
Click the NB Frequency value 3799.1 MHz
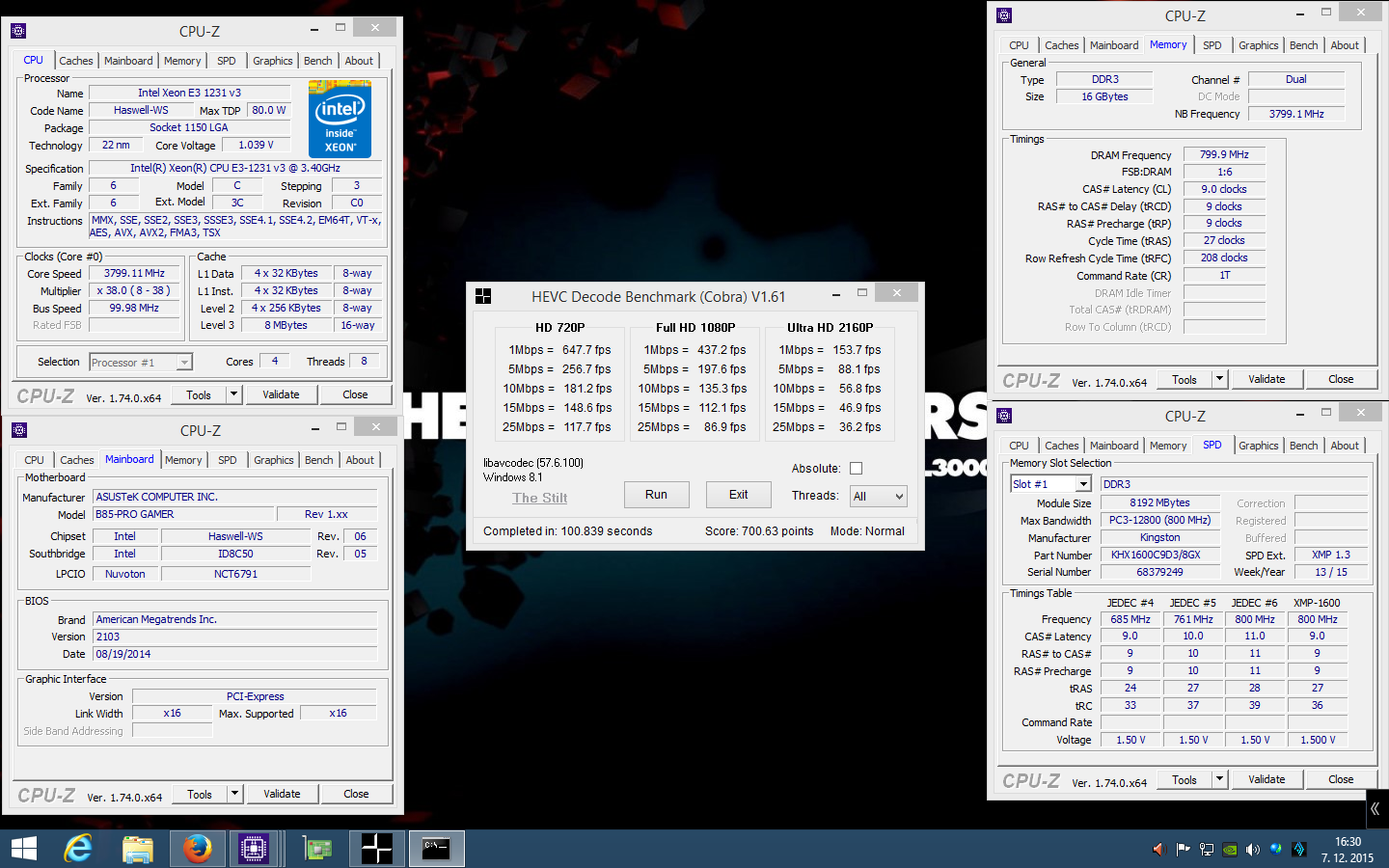coord(1296,114)
